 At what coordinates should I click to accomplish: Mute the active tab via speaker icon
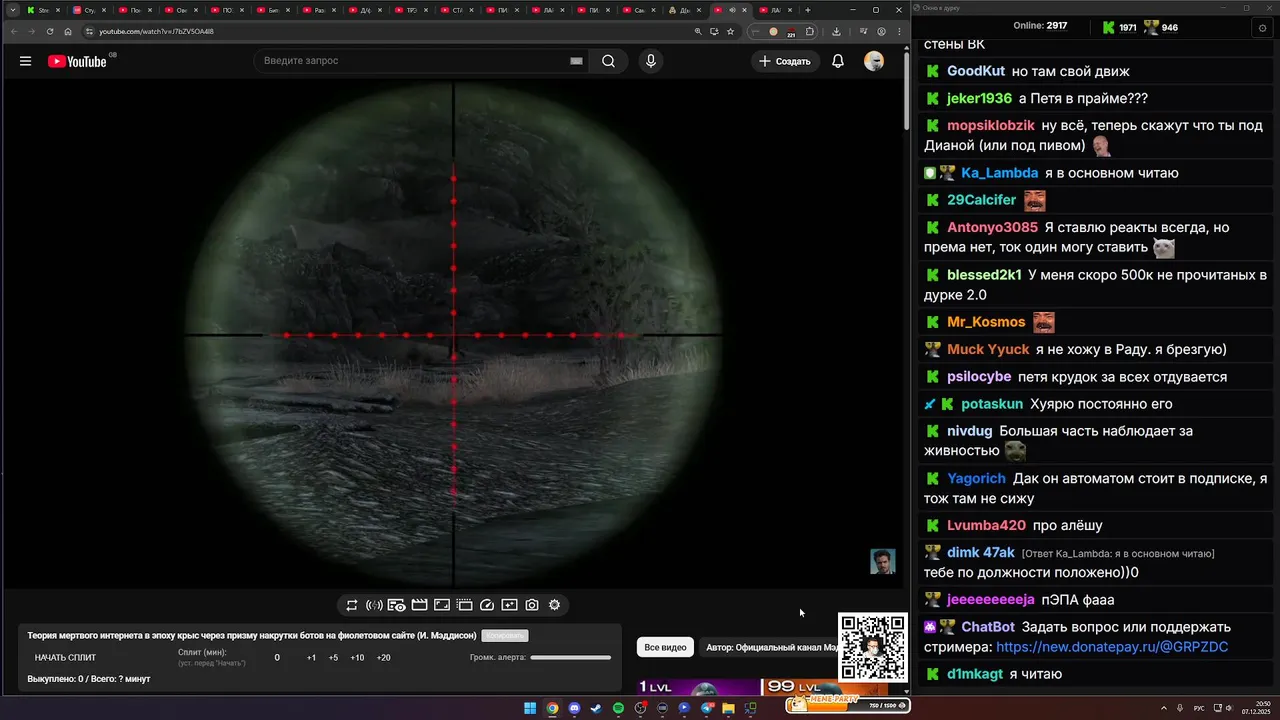(x=733, y=10)
